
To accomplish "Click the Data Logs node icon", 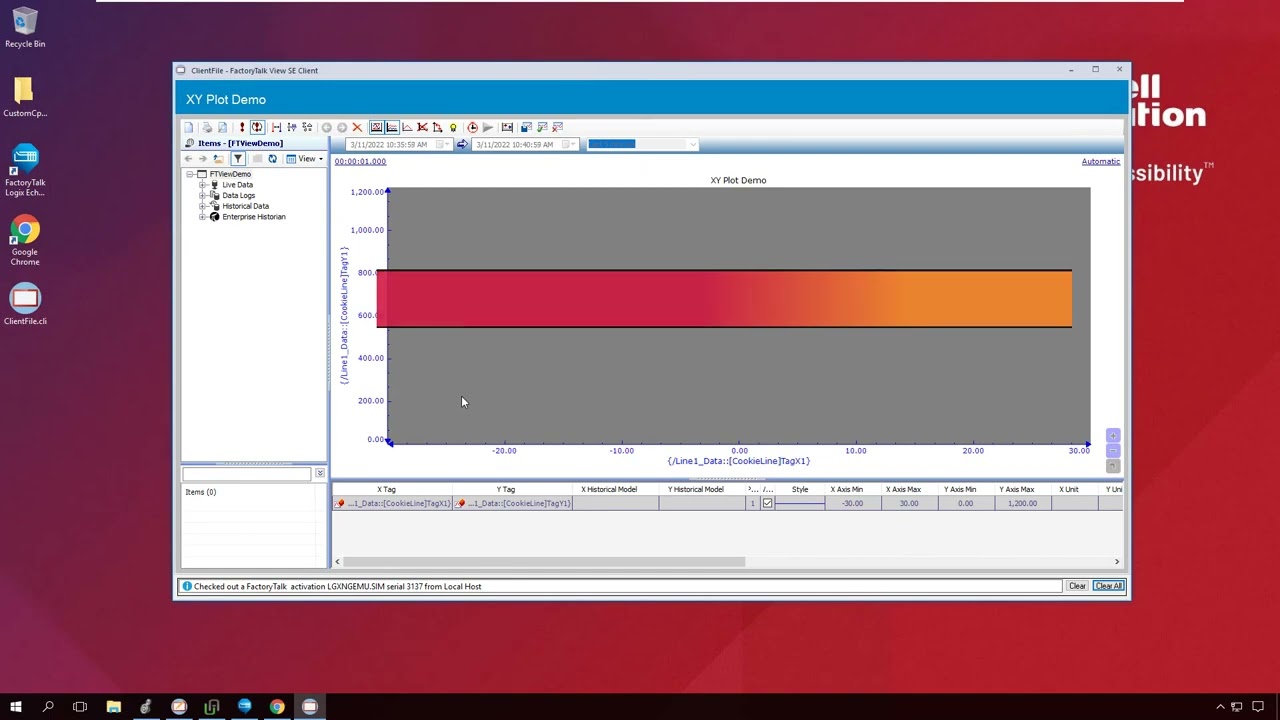I will (x=214, y=196).
